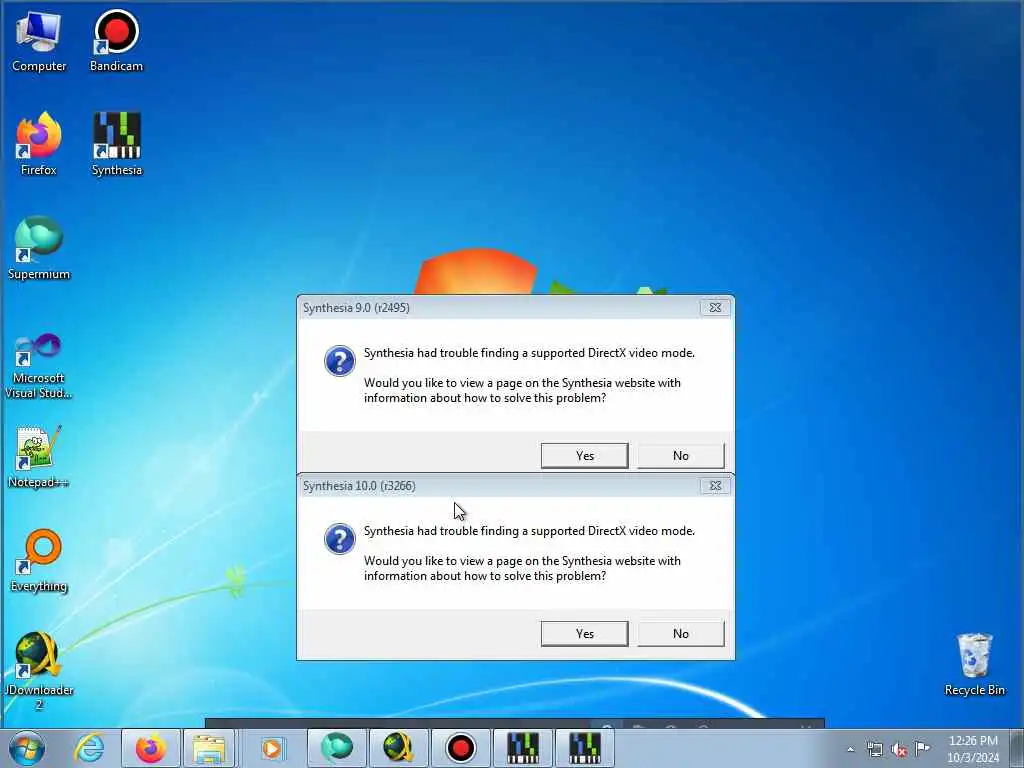Open the Computer desktop icon
The width and height of the screenshot is (1024, 768).
(39, 40)
